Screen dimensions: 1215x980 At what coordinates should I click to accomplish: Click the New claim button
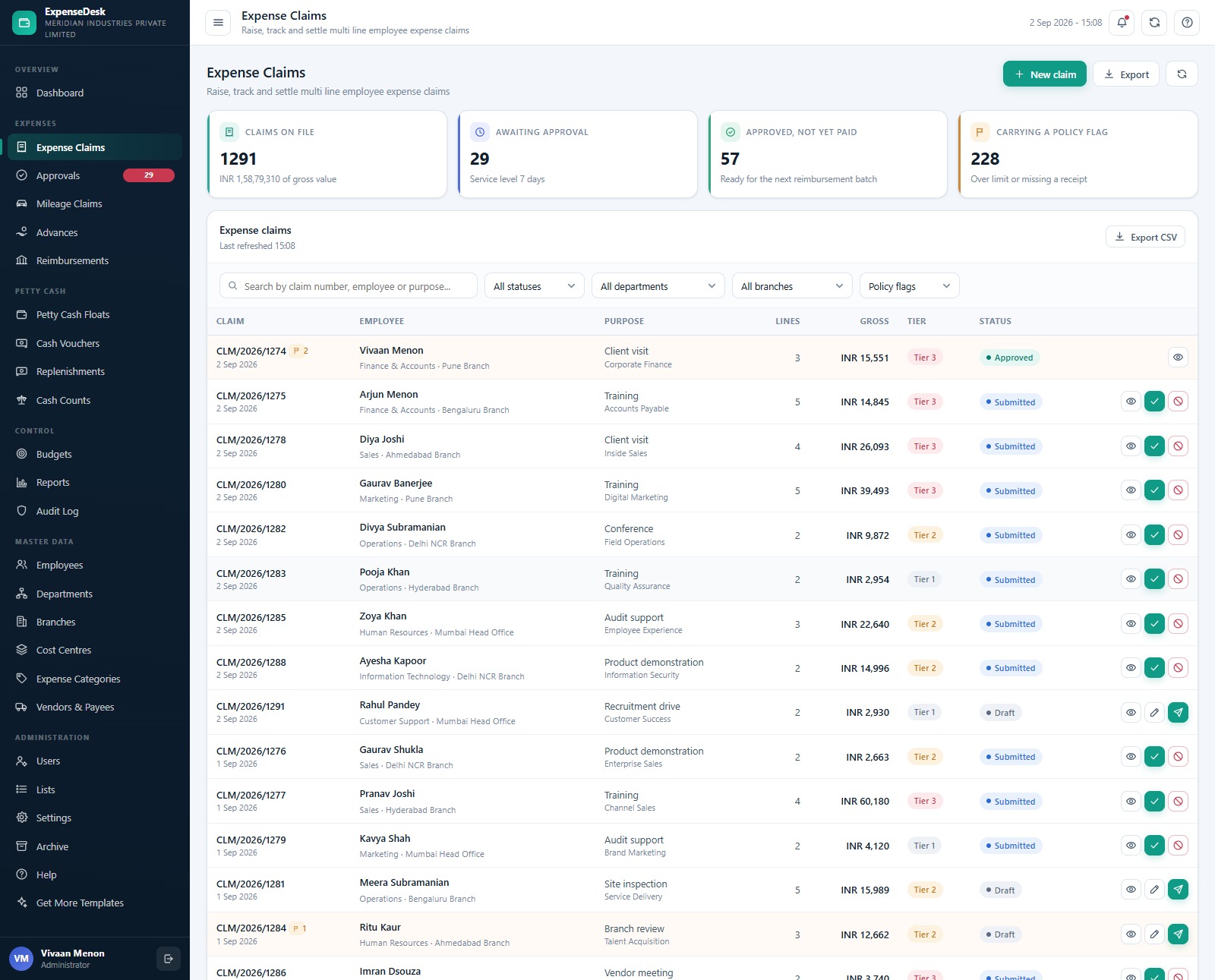(x=1045, y=74)
